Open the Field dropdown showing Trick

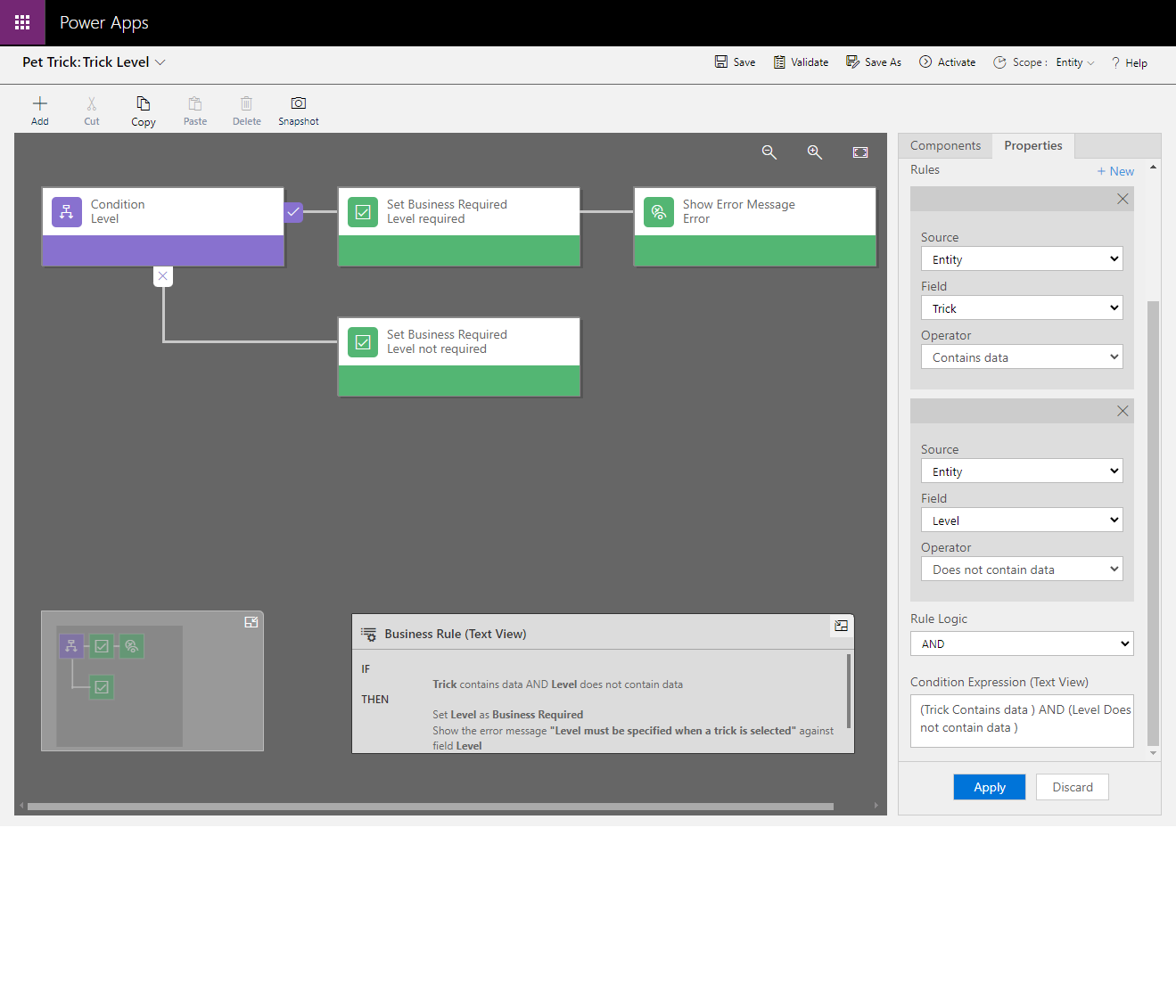pos(1022,308)
